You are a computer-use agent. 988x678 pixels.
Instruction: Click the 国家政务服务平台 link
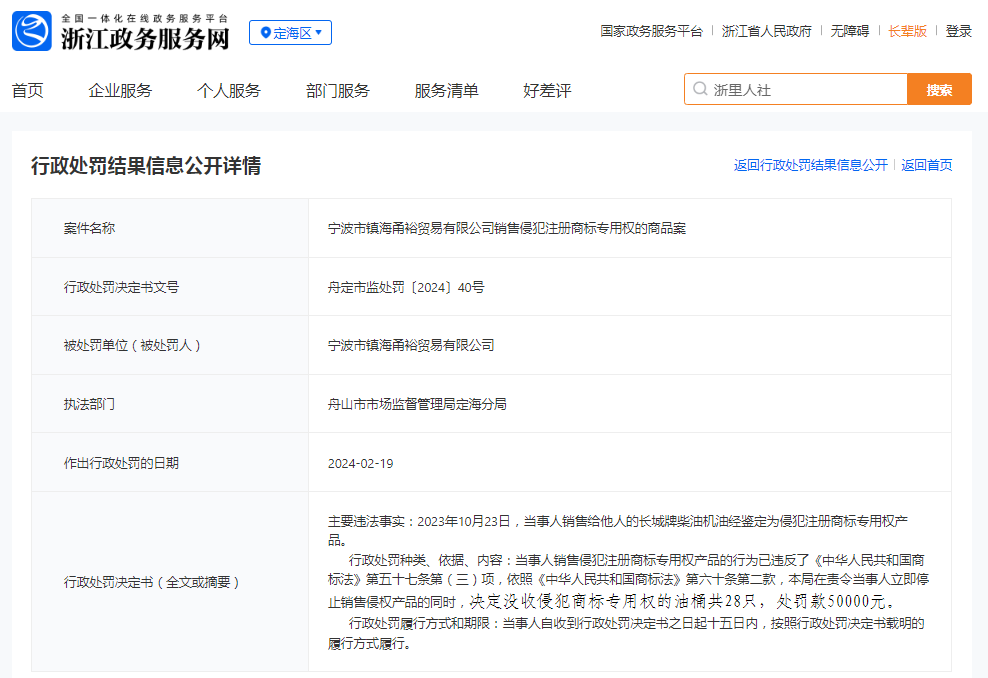coord(652,31)
